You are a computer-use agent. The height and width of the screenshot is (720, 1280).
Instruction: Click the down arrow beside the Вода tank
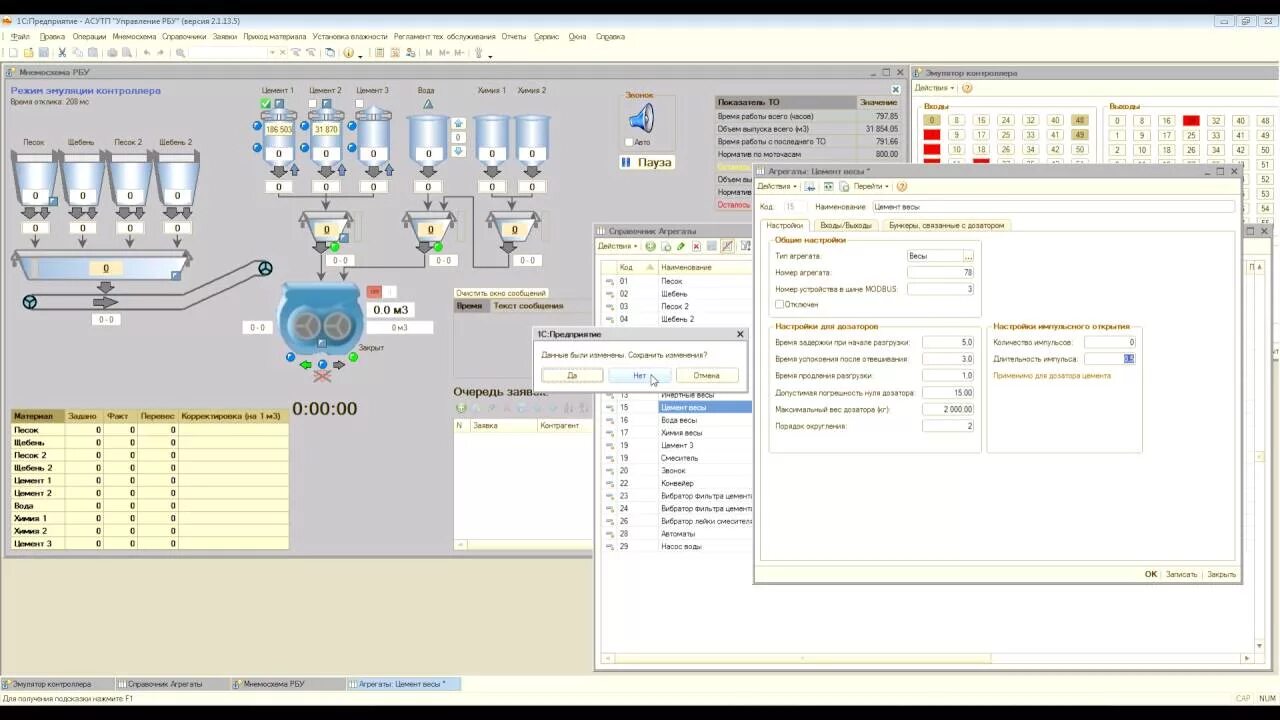tap(458, 151)
